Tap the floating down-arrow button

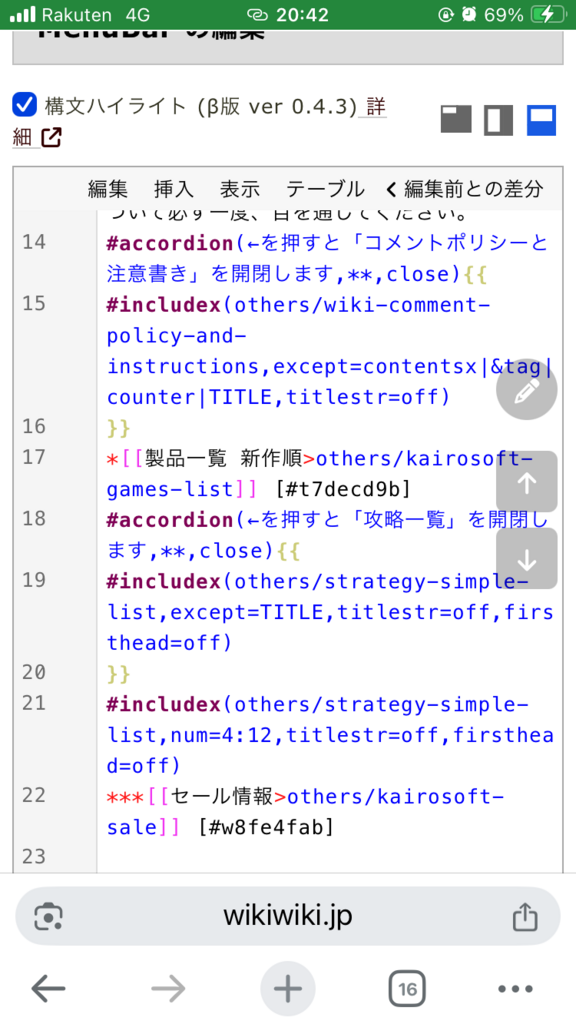click(526, 559)
